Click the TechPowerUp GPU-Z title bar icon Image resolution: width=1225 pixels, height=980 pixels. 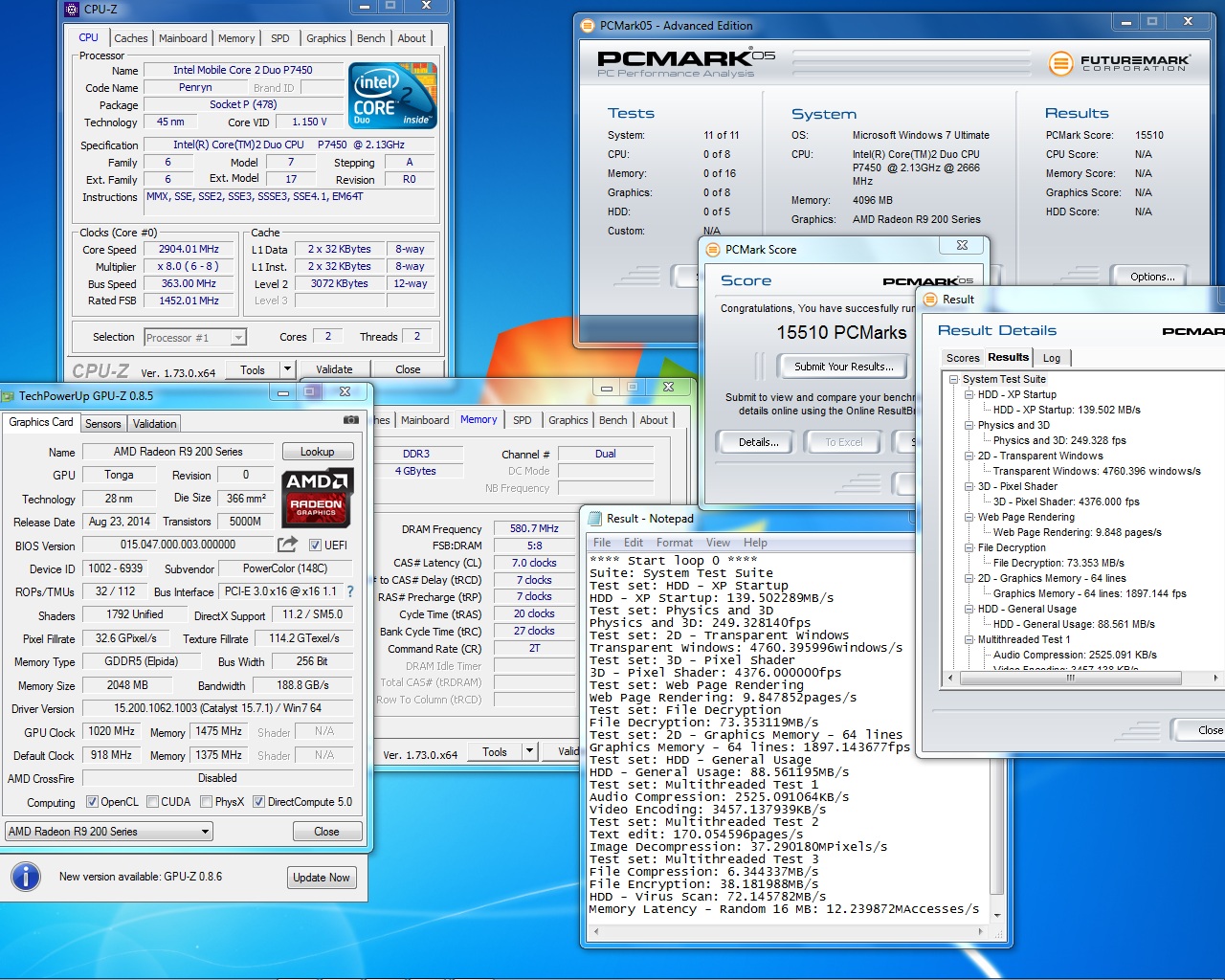point(9,395)
